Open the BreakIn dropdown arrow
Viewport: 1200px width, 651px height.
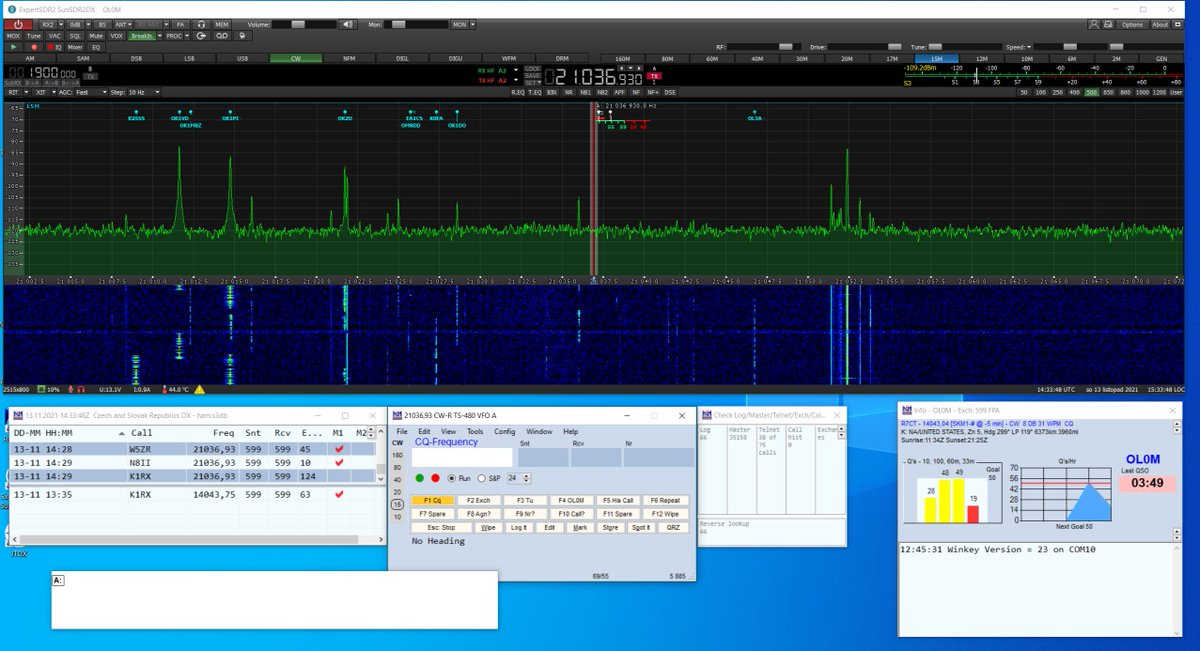(x=160, y=36)
